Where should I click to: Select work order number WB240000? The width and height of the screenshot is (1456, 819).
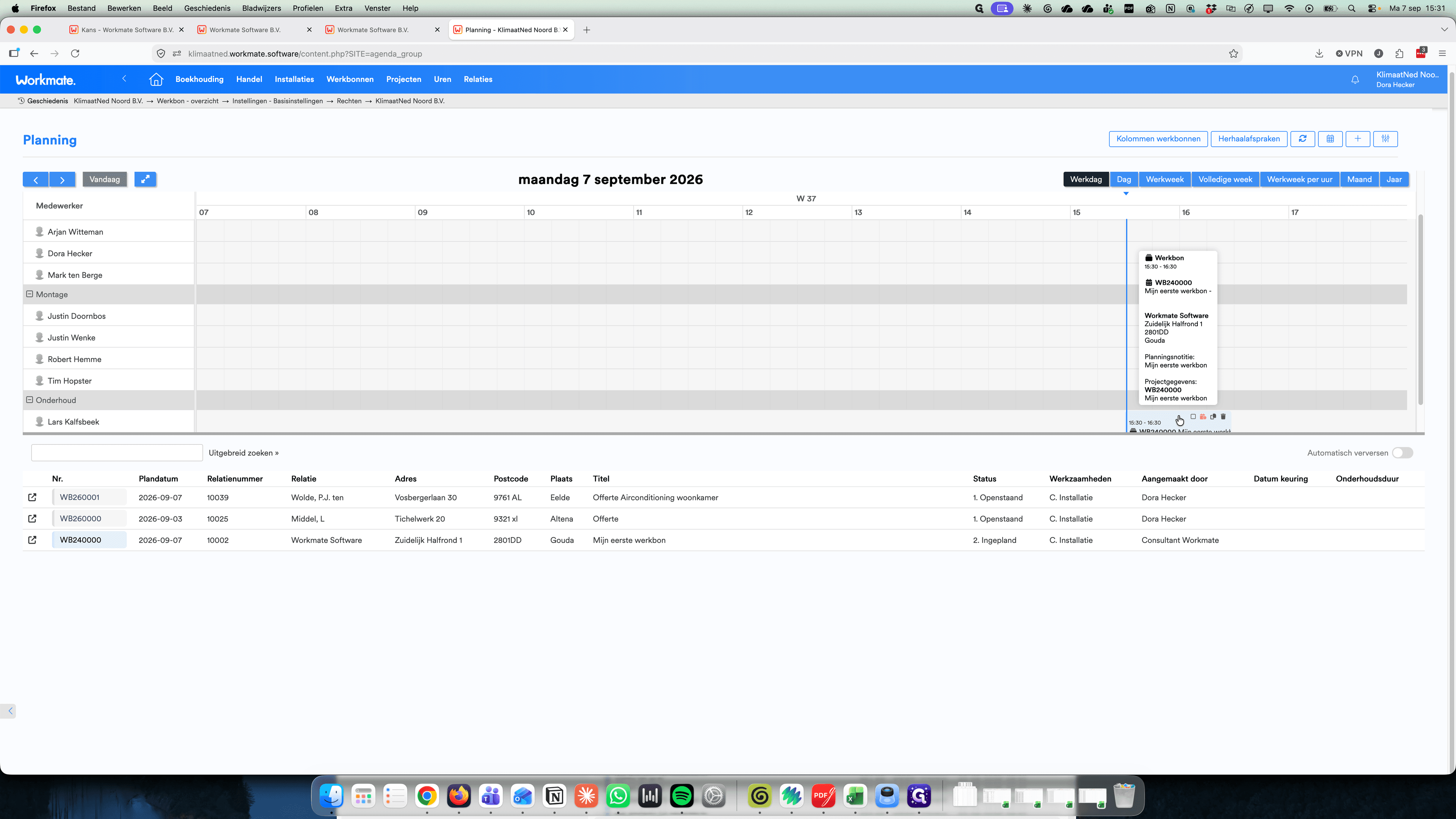89,540
